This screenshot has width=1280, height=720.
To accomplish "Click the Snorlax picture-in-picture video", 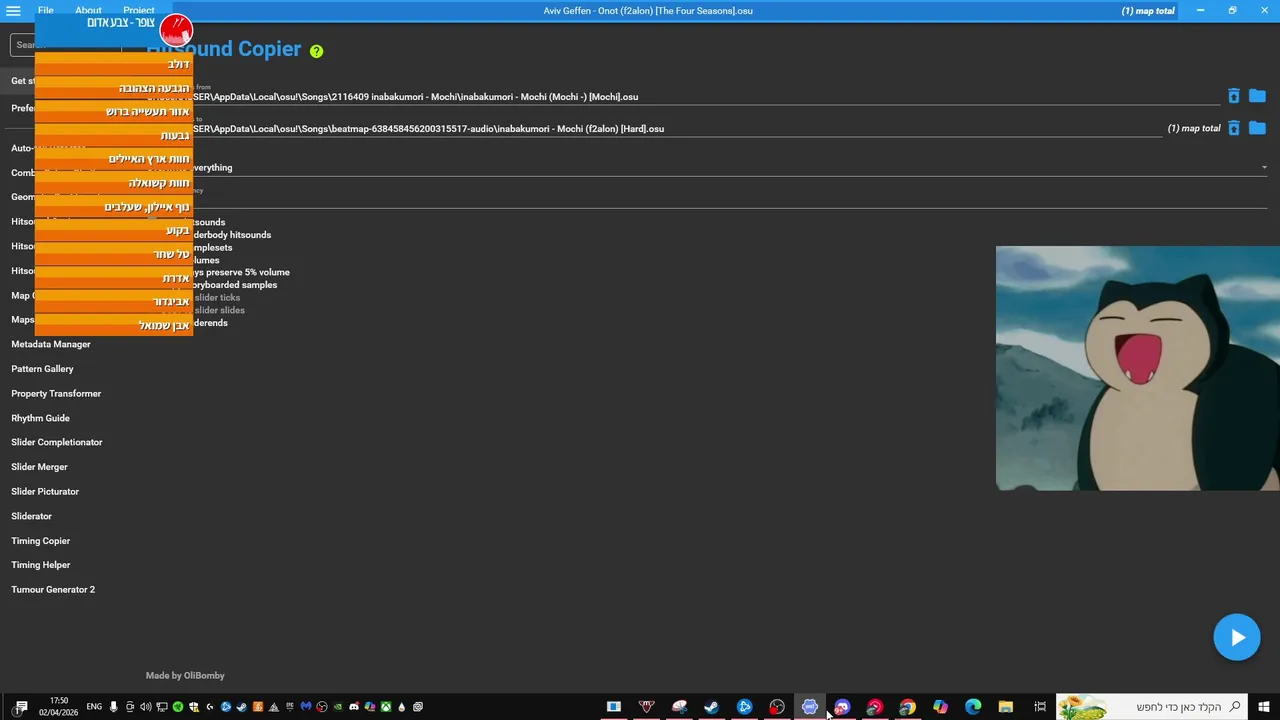I will 1138,368.
